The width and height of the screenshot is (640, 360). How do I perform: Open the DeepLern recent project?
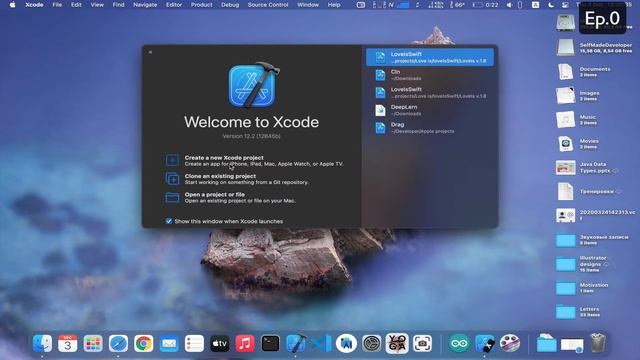[429, 110]
